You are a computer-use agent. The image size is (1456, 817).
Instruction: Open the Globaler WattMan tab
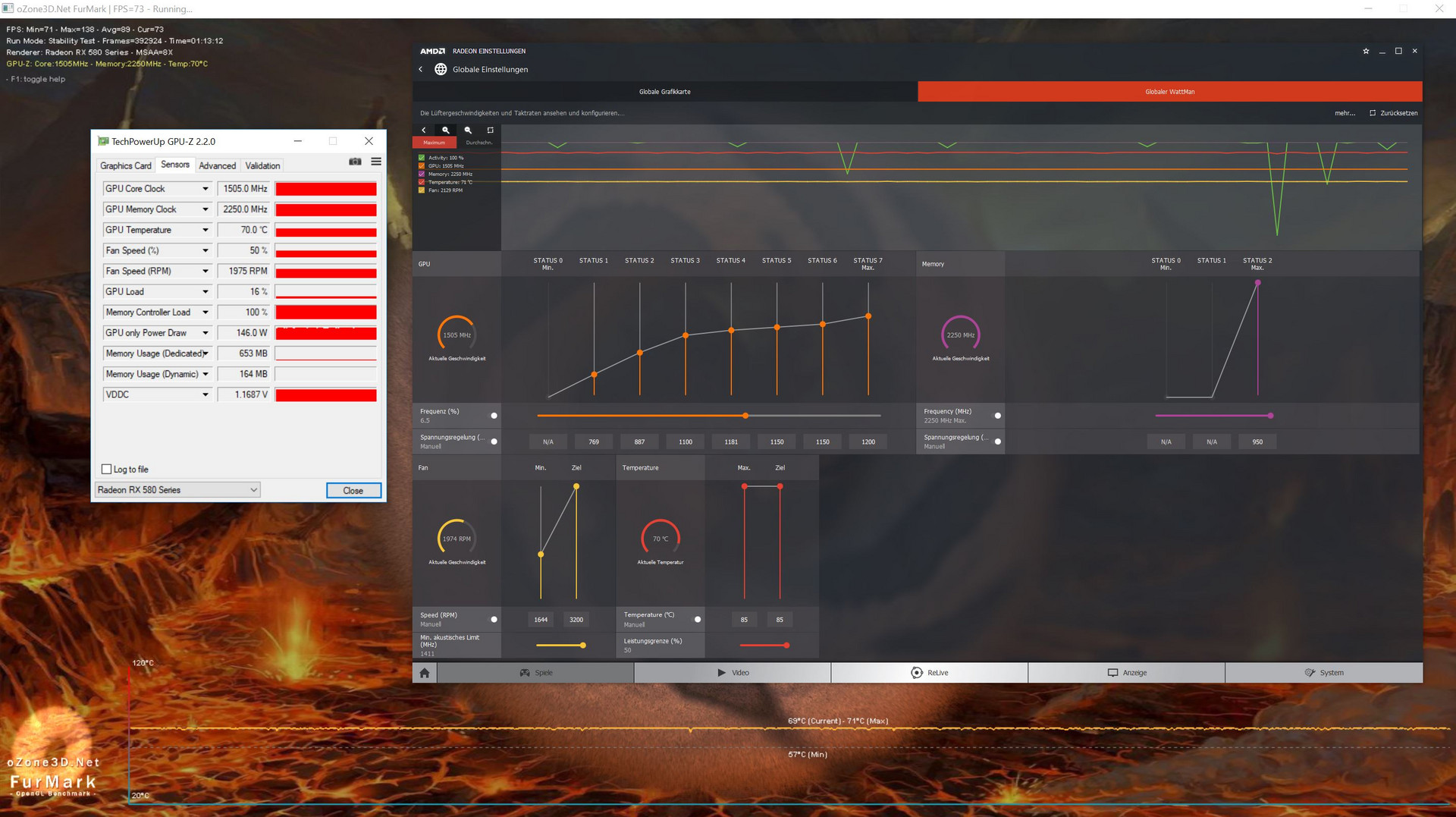click(x=1170, y=92)
